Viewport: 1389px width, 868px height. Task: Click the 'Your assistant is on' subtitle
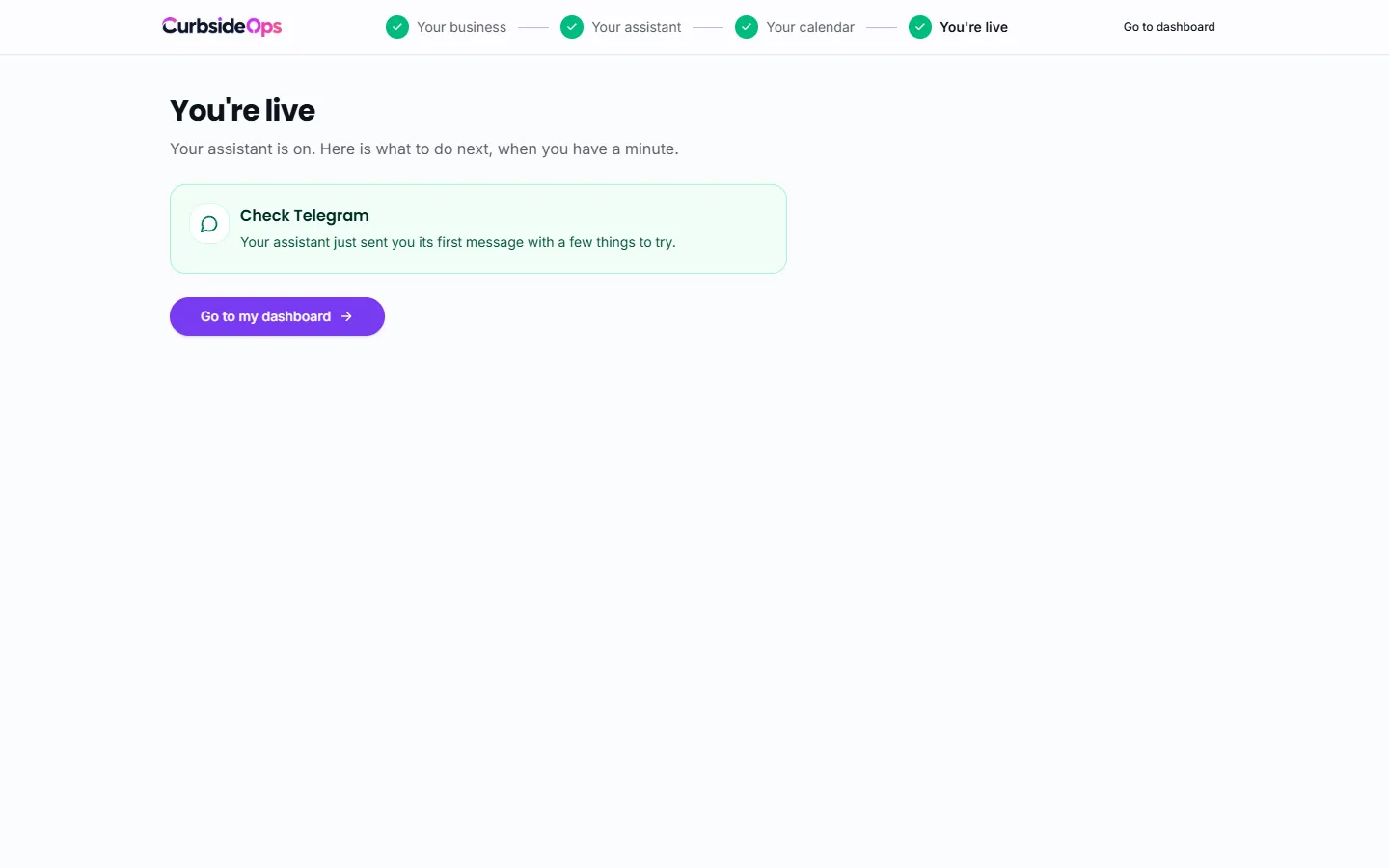pos(424,149)
